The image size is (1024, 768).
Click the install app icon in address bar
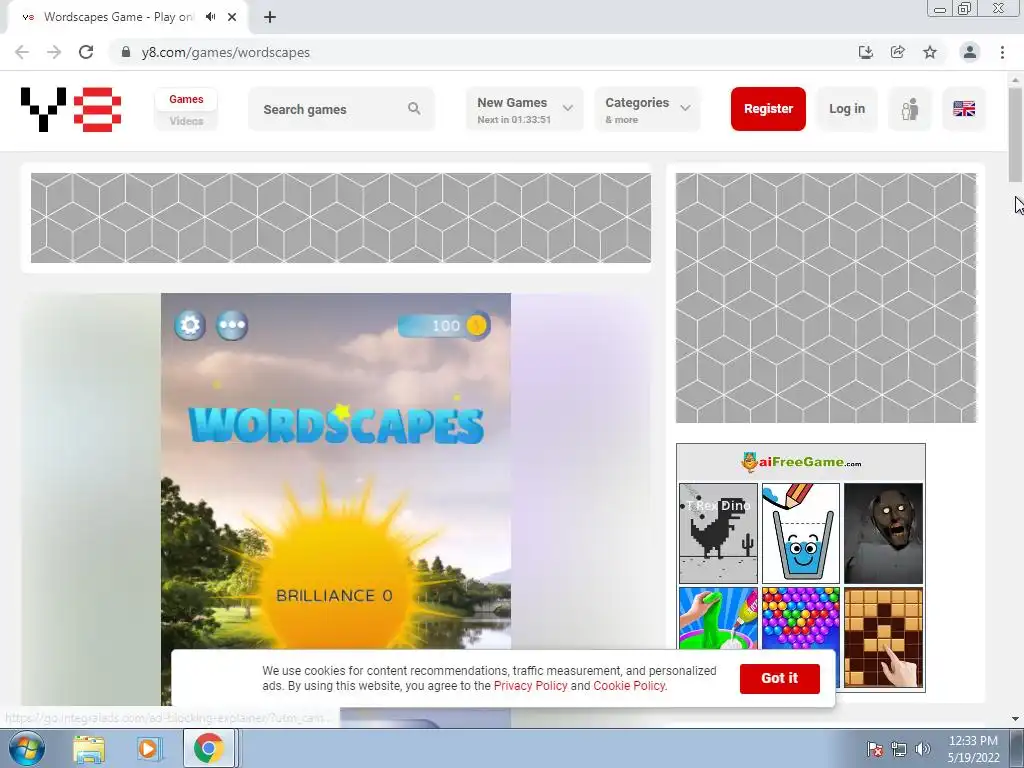[866, 52]
